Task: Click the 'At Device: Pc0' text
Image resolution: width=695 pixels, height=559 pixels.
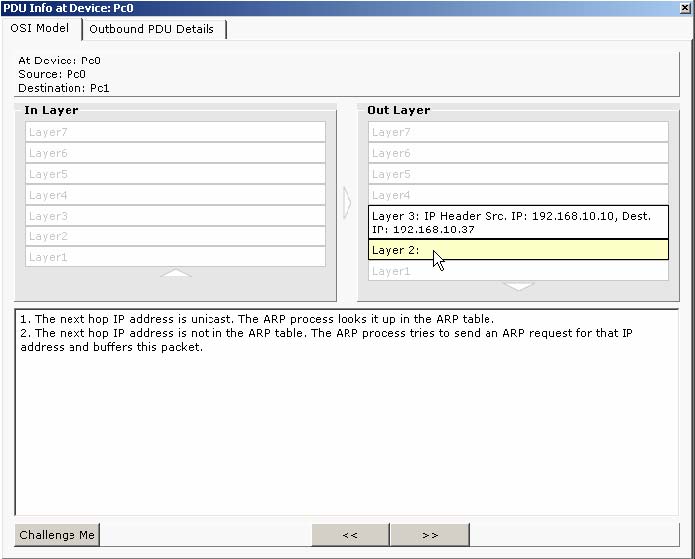Action: coord(59,60)
